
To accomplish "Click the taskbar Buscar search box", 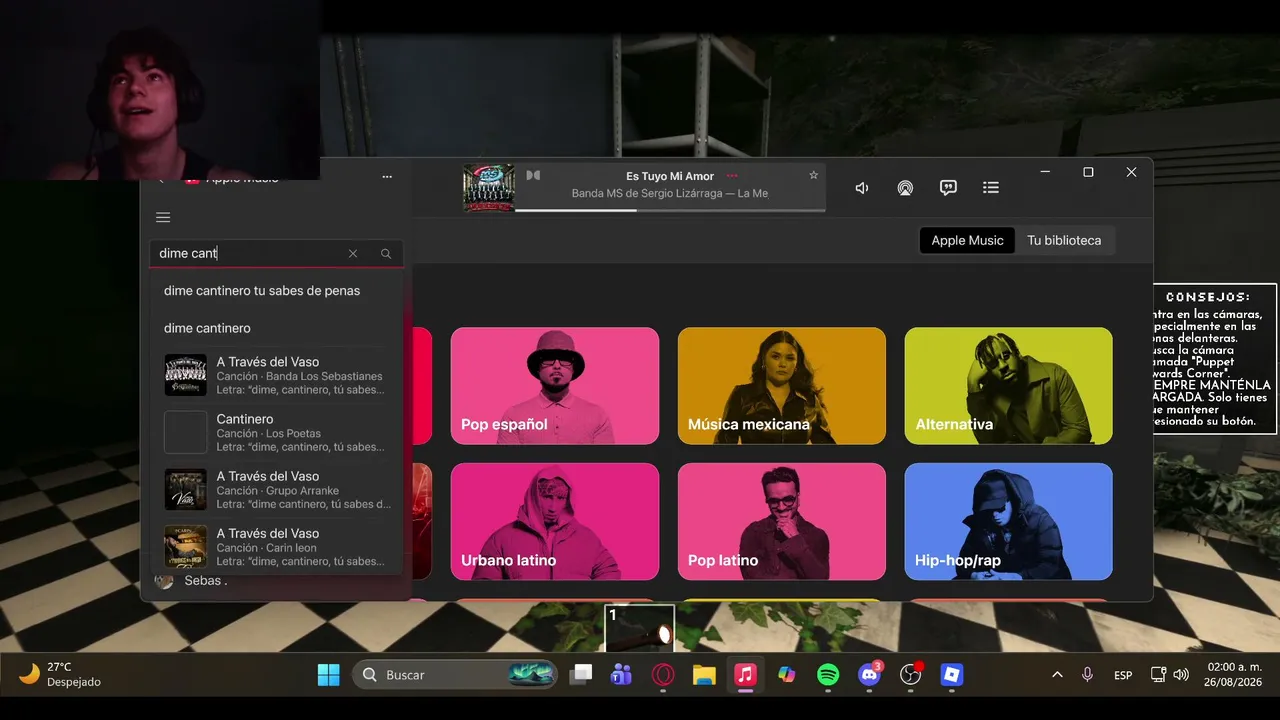I will [456, 675].
